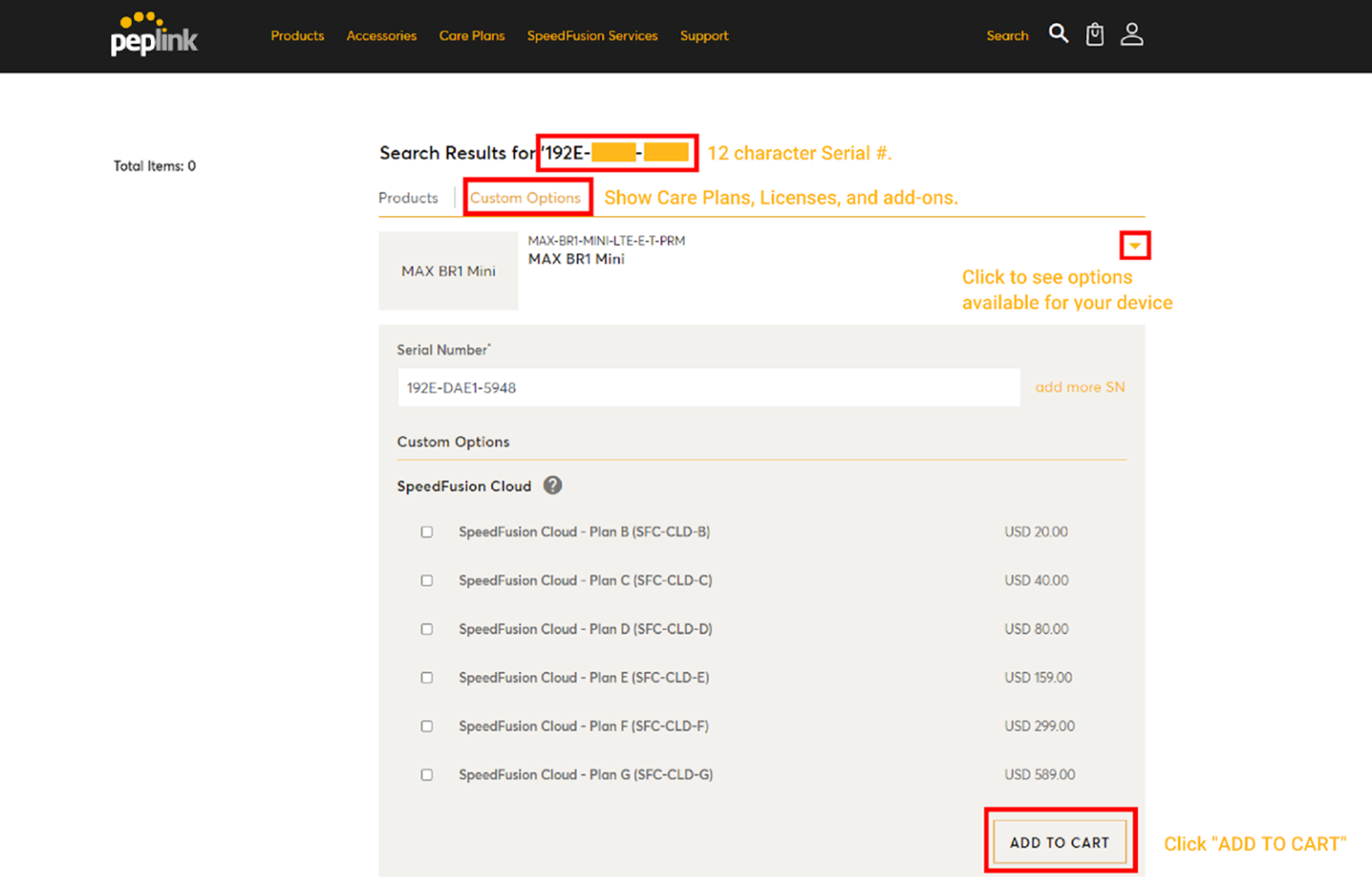This screenshot has height=890, width=1372.
Task: Open the Support menu
Action: click(704, 36)
